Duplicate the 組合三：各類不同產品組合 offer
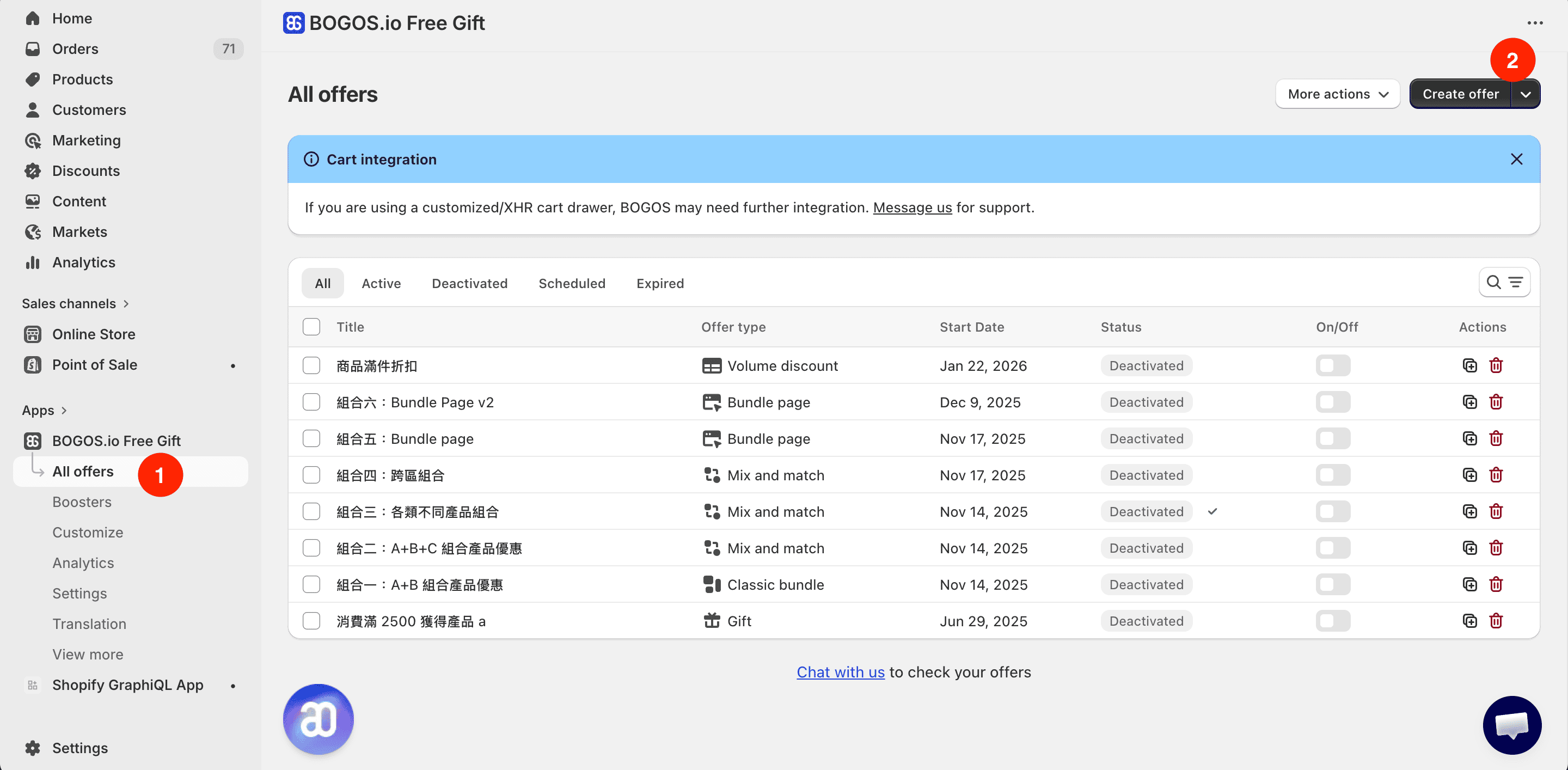The width and height of the screenshot is (1568, 770). coord(1469,511)
